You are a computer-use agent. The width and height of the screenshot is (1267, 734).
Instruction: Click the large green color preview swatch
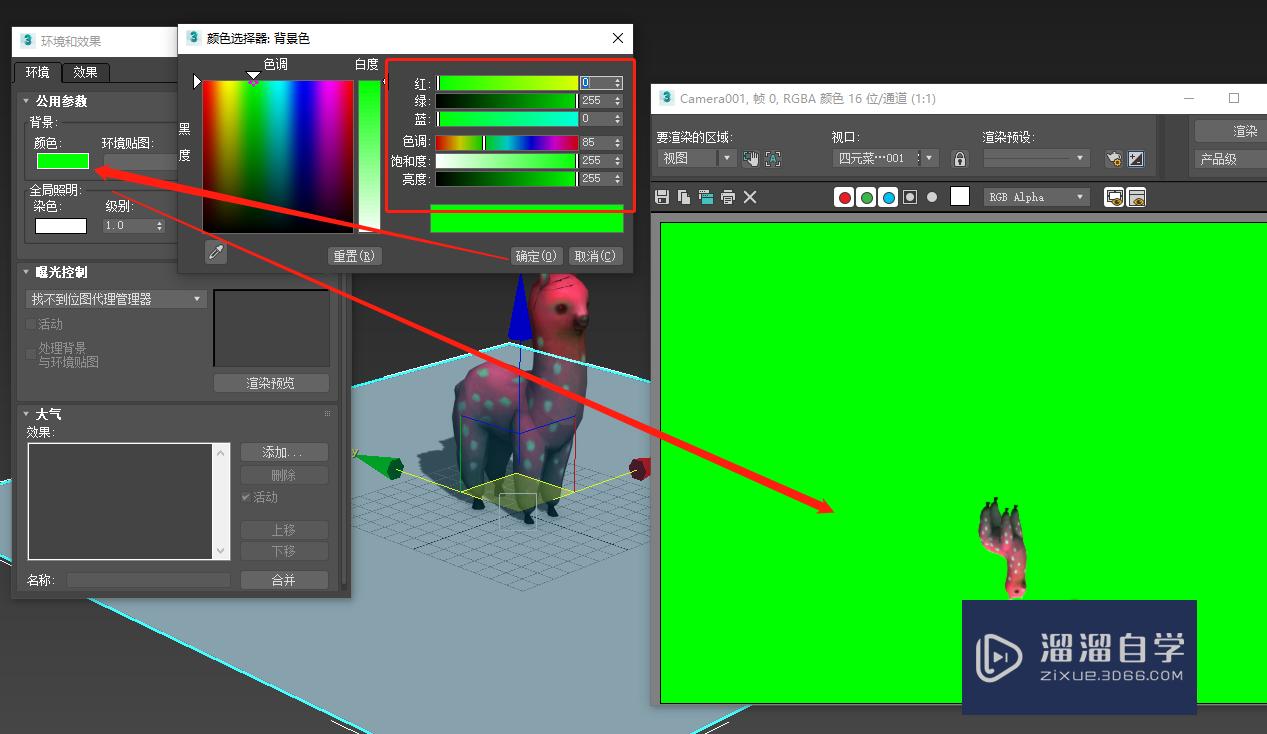coord(526,219)
